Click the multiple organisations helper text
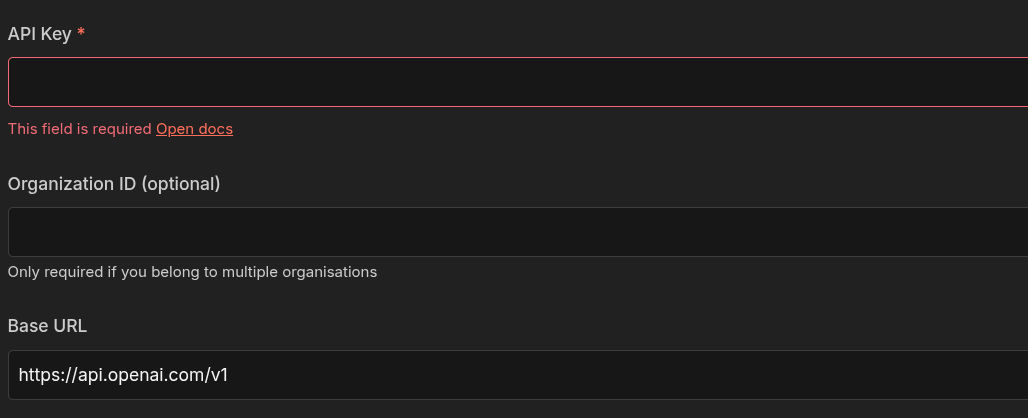1028x418 pixels. [x=192, y=272]
